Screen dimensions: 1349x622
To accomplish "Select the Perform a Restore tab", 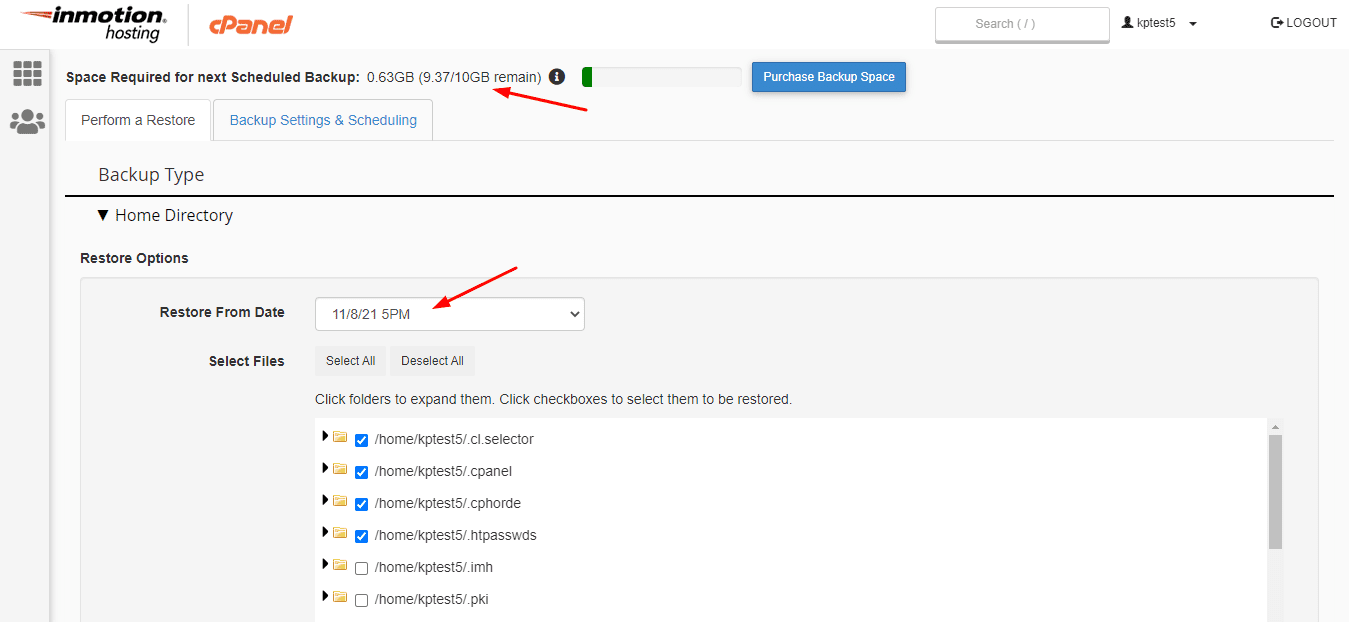I will click(x=138, y=120).
